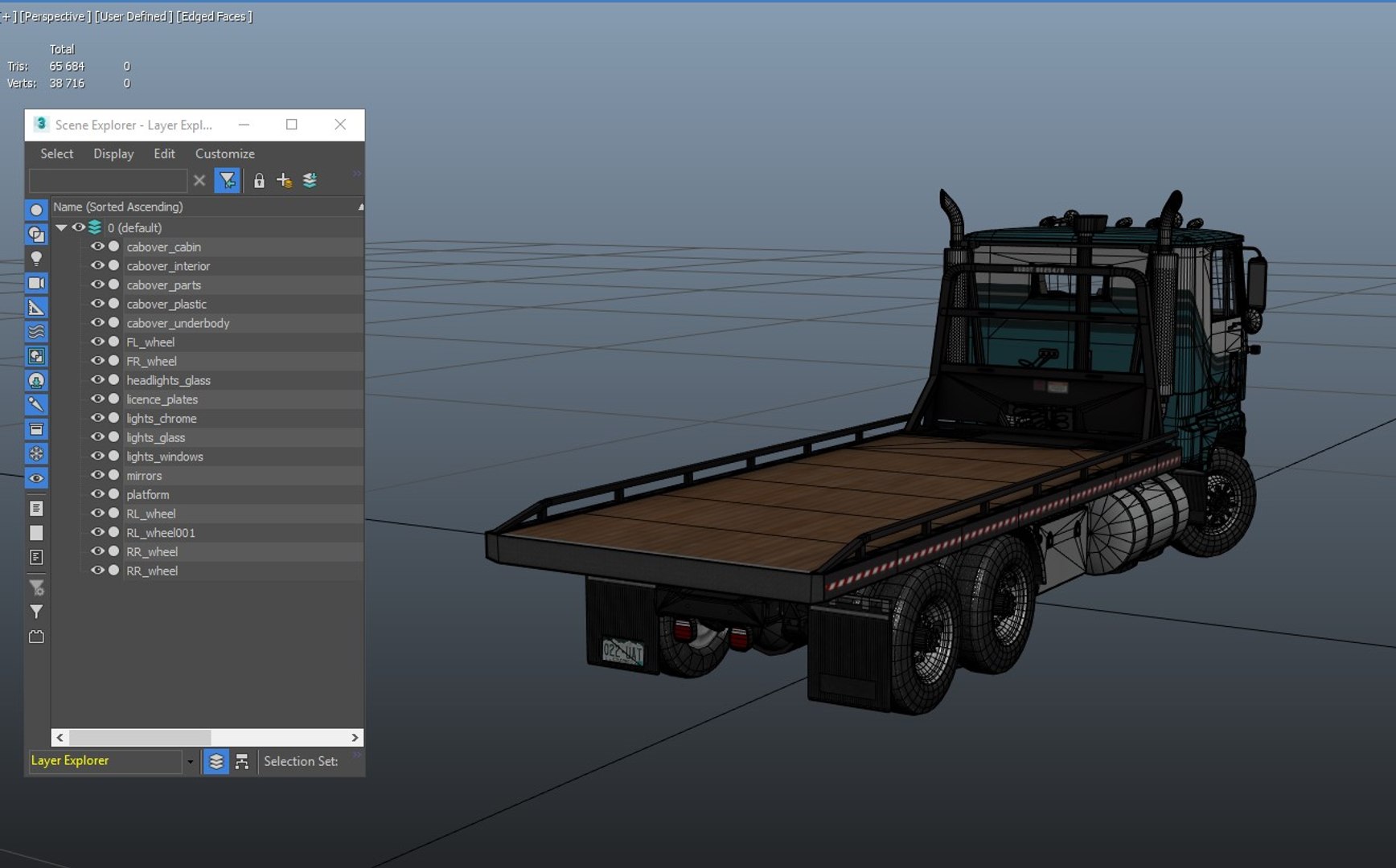Open the [Perspective] viewport menu
The image size is (1396, 868).
tap(55, 16)
